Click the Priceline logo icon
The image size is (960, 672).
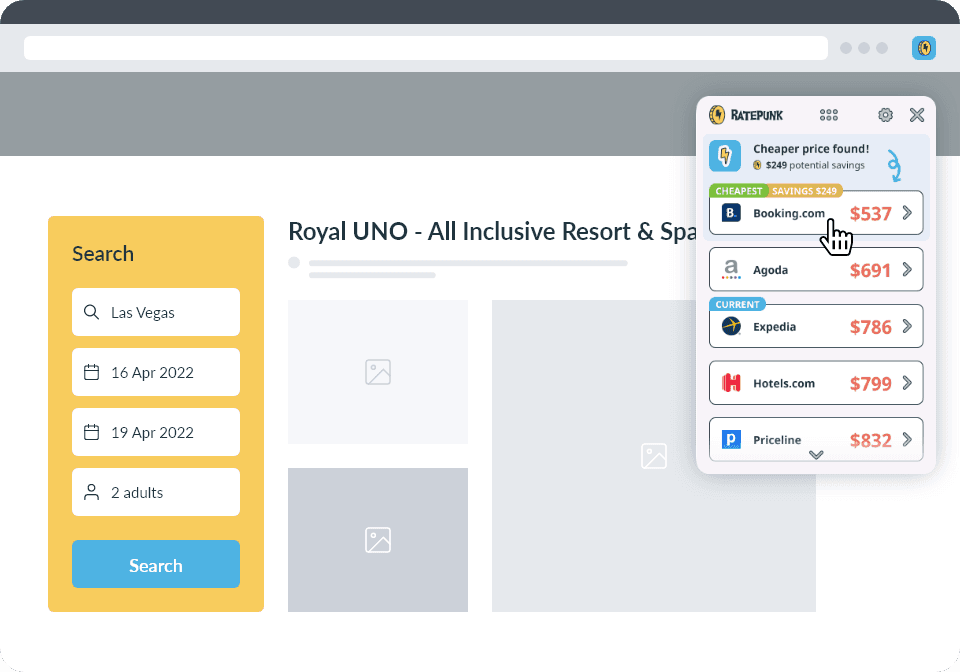click(x=731, y=439)
